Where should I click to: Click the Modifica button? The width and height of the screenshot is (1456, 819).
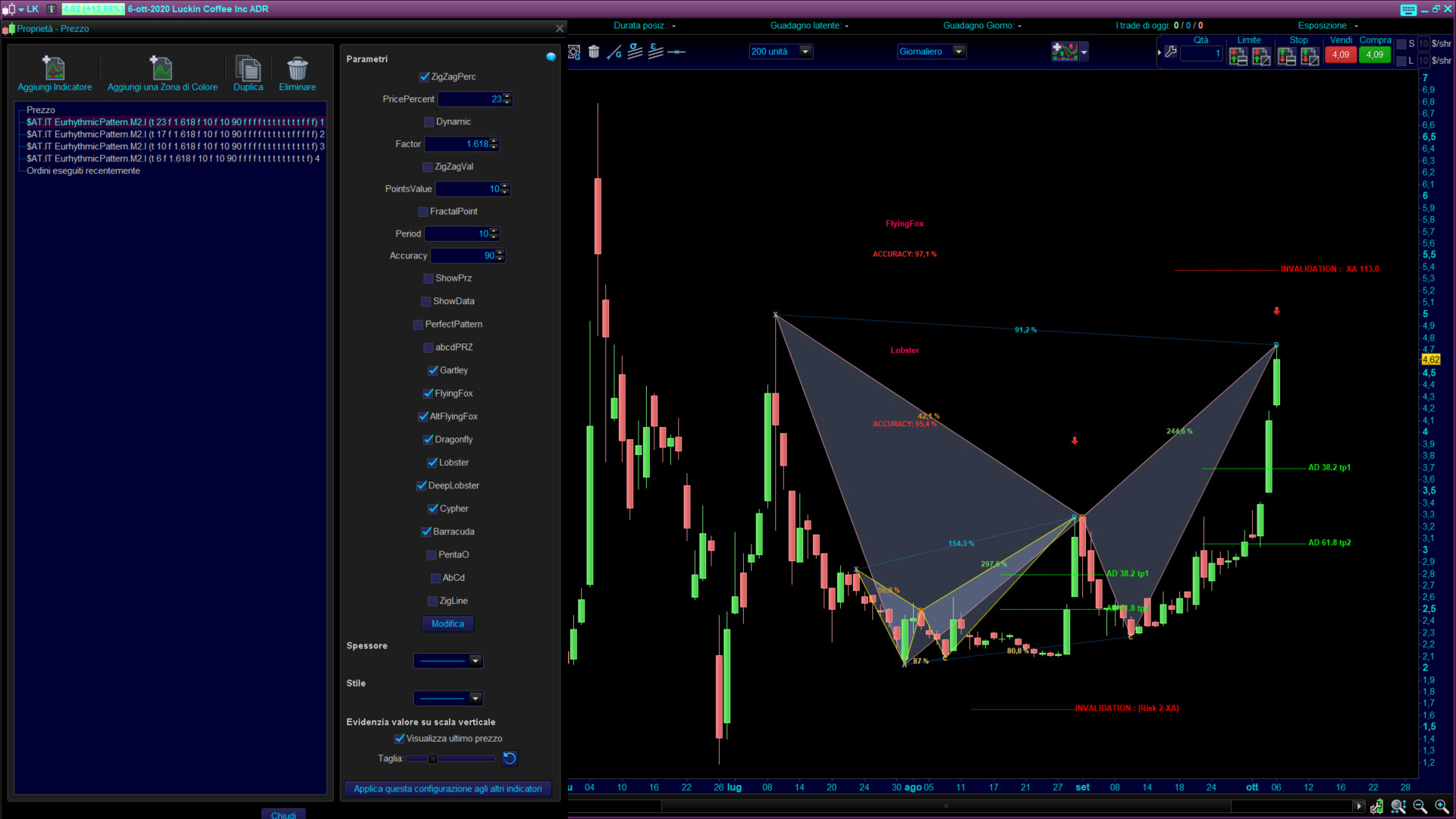coord(447,623)
